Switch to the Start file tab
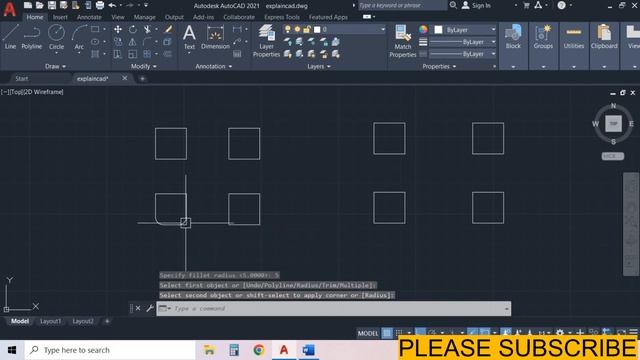The width and height of the screenshot is (640, 360). [x=22, y=78]
